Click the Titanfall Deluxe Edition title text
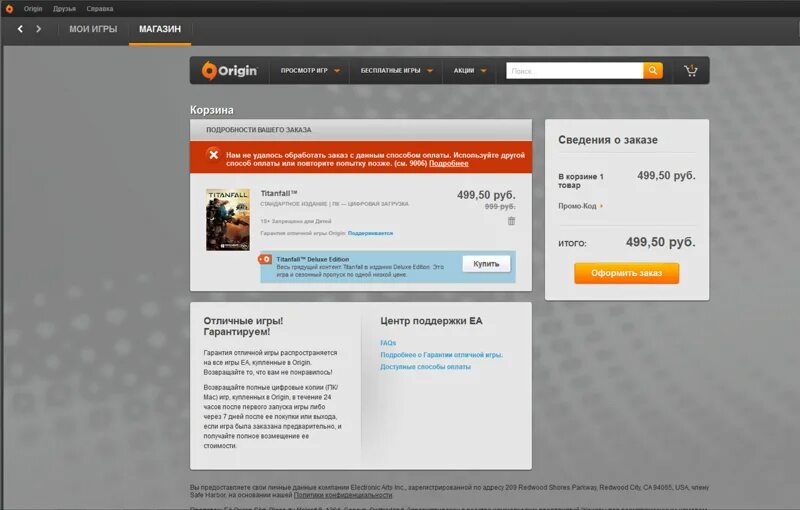The height and width of the screenshot is (510, 800). click(x=313, y=259)
